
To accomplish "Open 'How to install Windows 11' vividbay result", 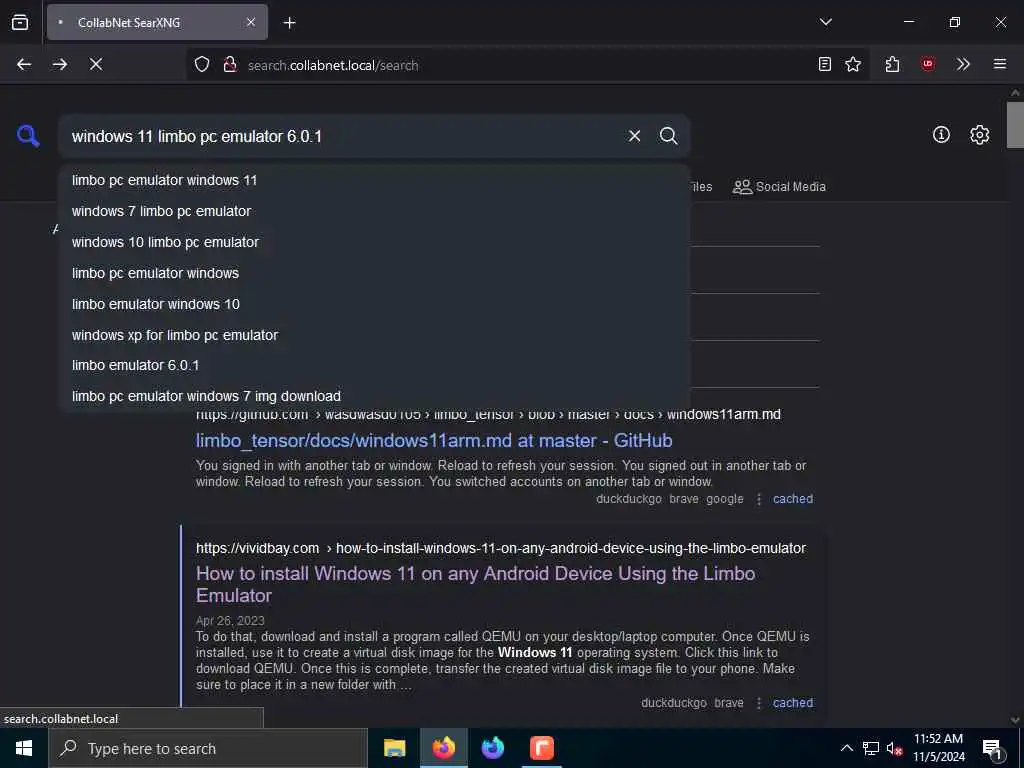I will pos(475,584).
